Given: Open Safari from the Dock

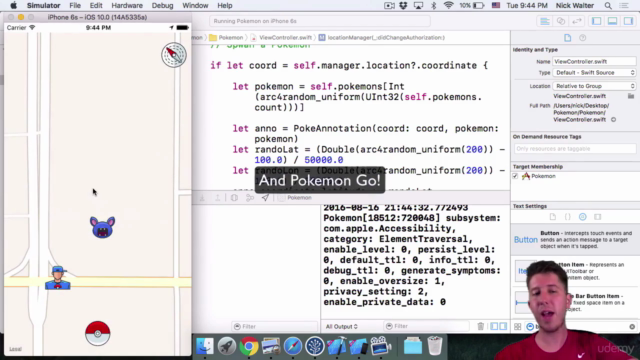Looking at the screenshot, I should click(293, 346).
